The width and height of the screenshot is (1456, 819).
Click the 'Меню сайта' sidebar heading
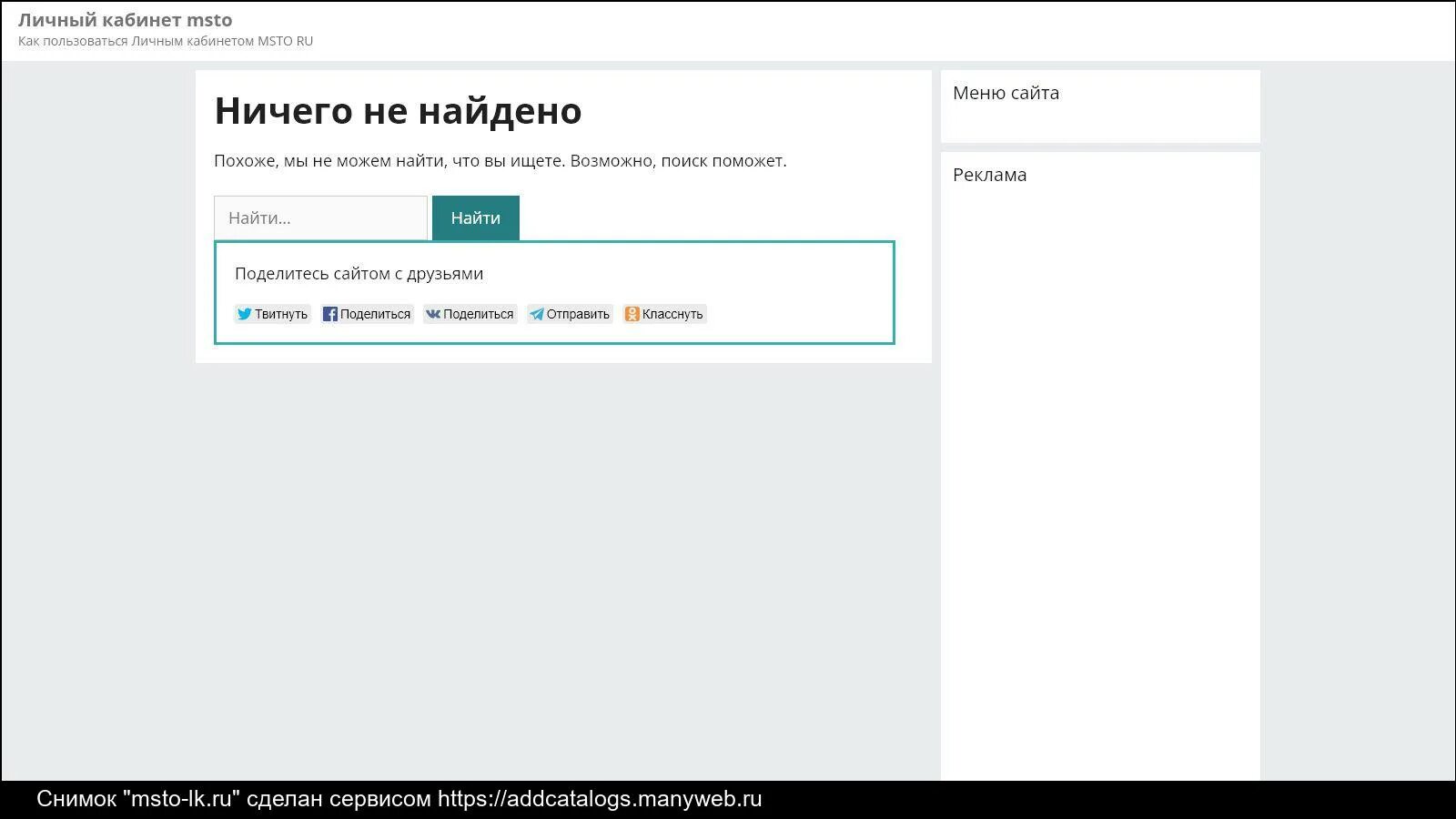pyautogui.click(x=1006, y=93)
